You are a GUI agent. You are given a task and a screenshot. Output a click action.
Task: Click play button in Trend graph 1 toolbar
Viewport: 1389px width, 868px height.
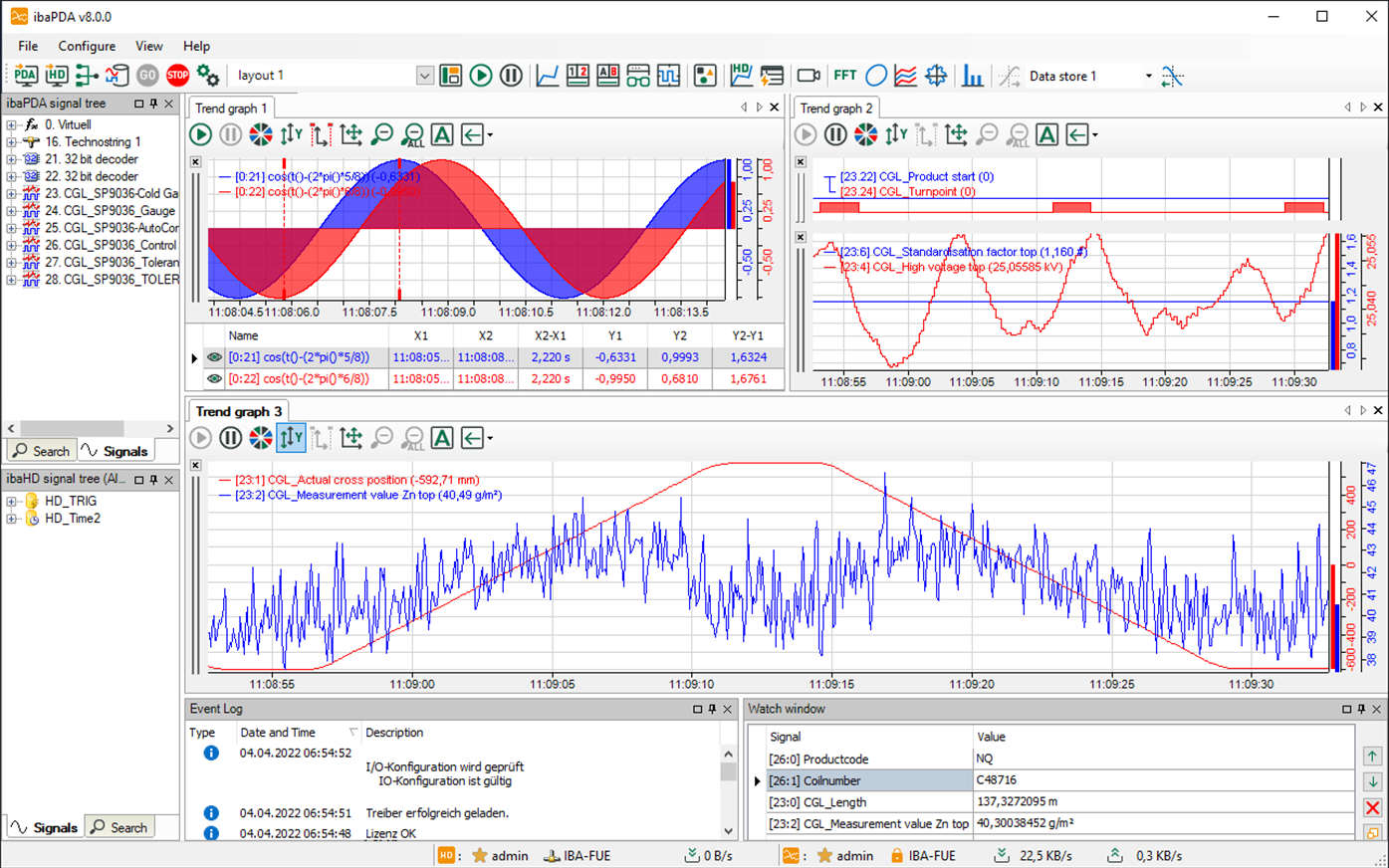(200, 134)
